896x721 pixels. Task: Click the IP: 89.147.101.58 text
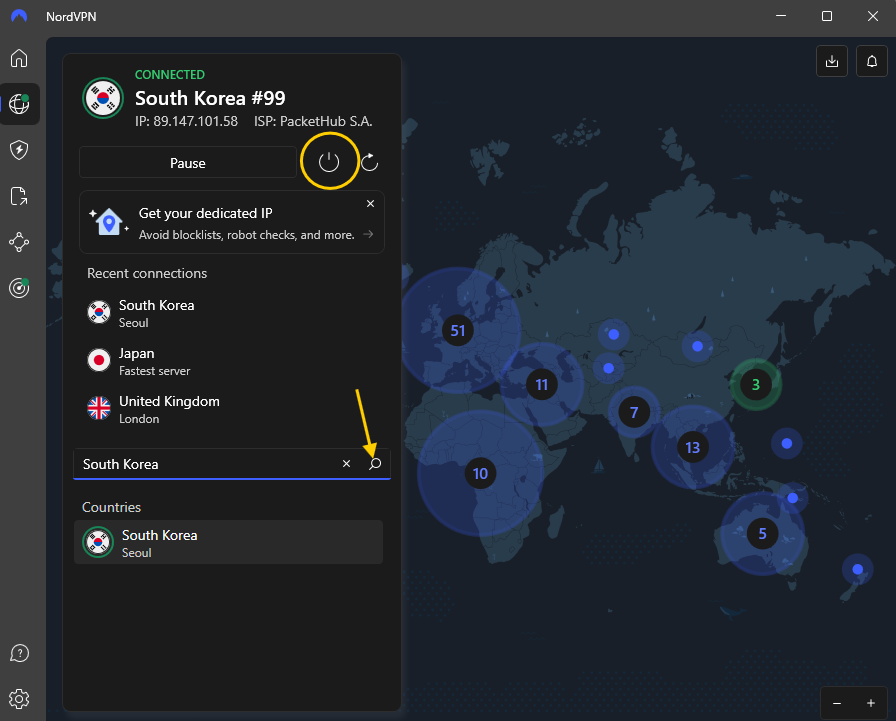[x=186, y=121]
